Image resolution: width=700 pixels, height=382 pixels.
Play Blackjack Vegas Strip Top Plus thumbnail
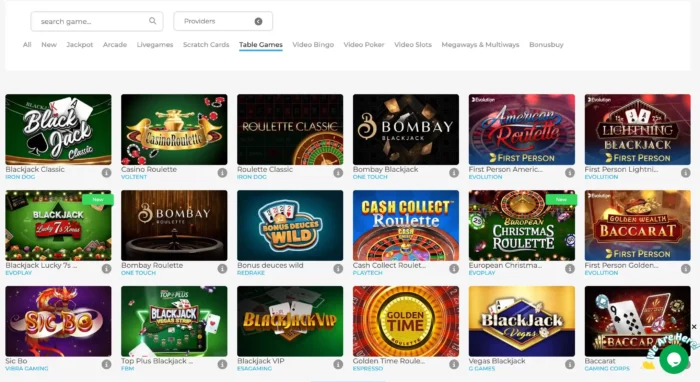point(174,321)
